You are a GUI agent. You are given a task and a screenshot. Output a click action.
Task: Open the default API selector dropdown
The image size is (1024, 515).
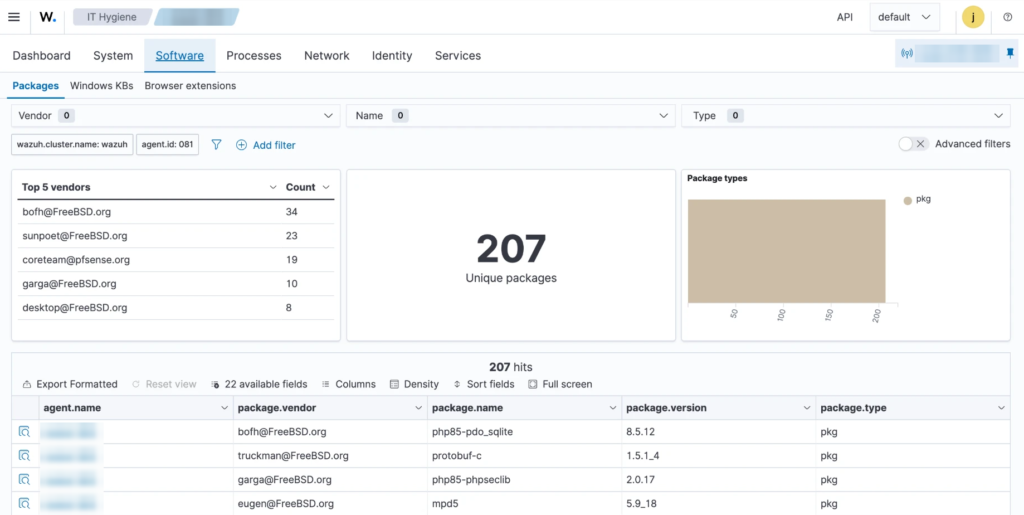click(904, 17)
